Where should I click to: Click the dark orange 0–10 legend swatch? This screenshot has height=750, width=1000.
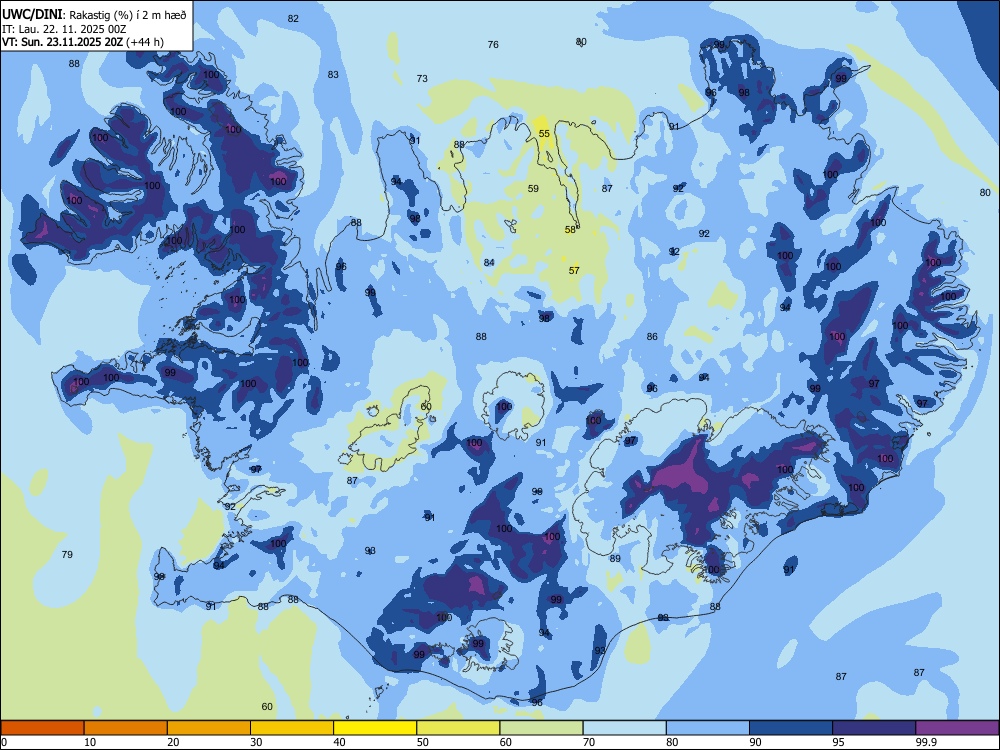click(x=42, y=728)
